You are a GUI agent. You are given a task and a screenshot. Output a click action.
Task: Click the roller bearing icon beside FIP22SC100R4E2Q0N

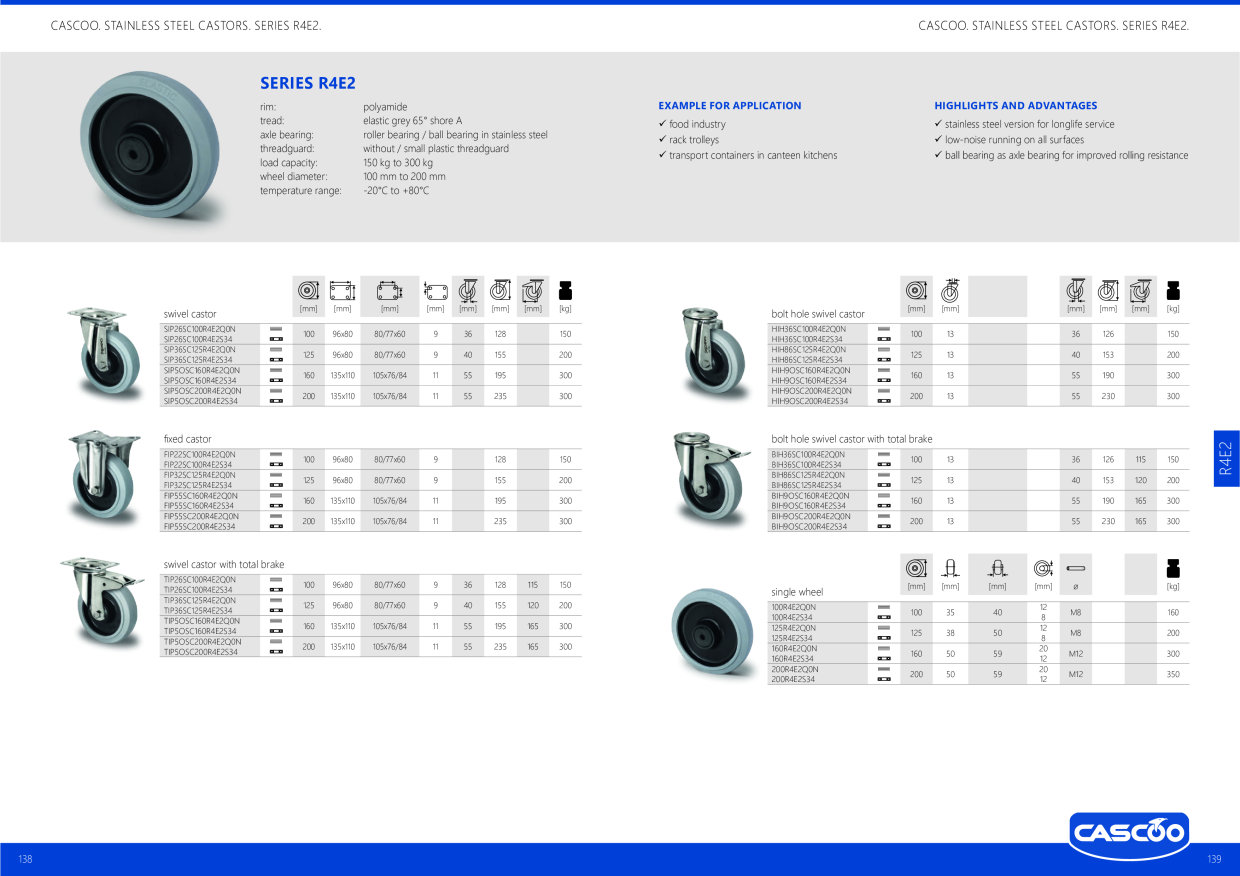point(276,454)
